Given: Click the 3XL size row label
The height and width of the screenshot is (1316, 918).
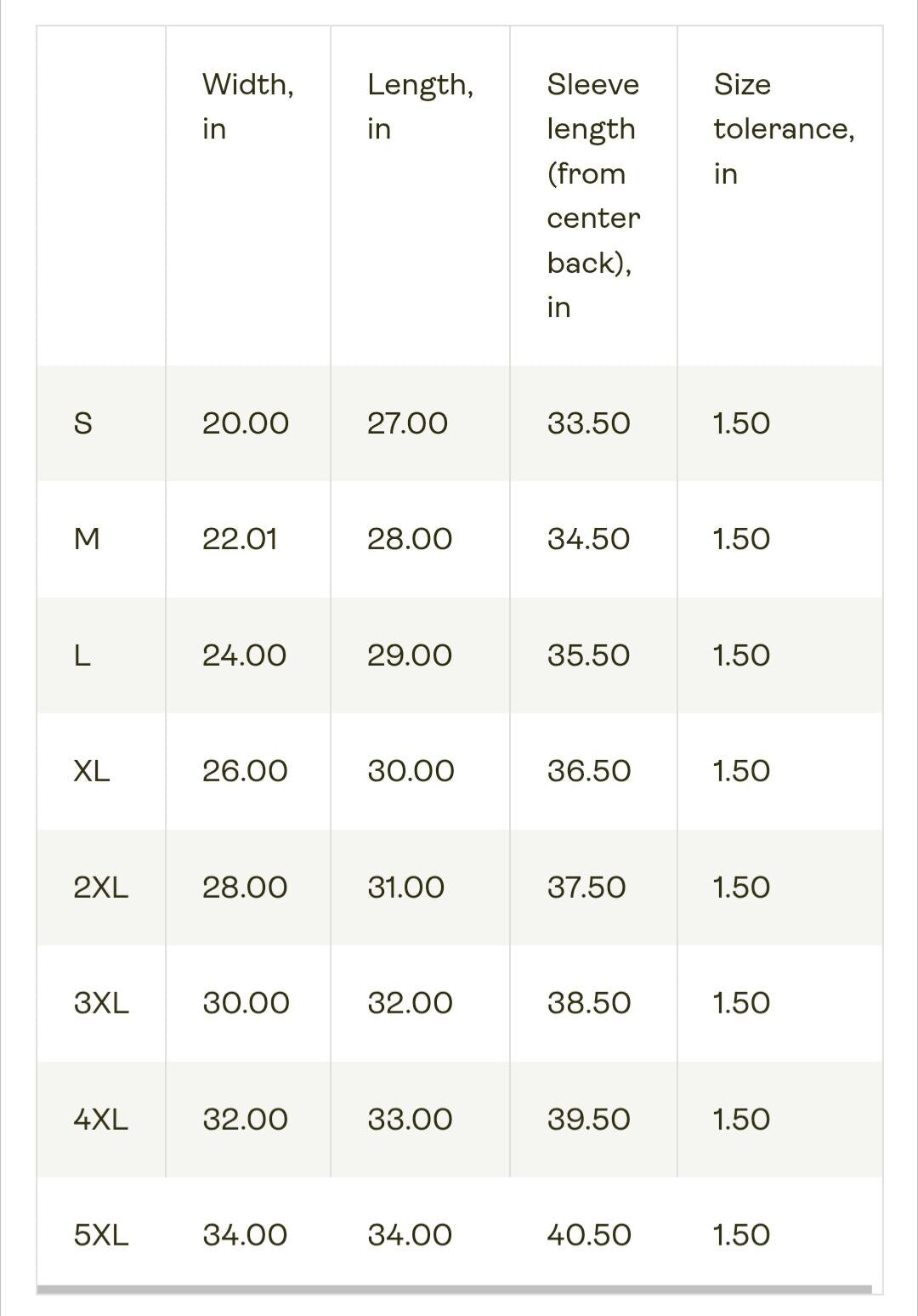Looking at the screenshot, I should pos(101,1003).
